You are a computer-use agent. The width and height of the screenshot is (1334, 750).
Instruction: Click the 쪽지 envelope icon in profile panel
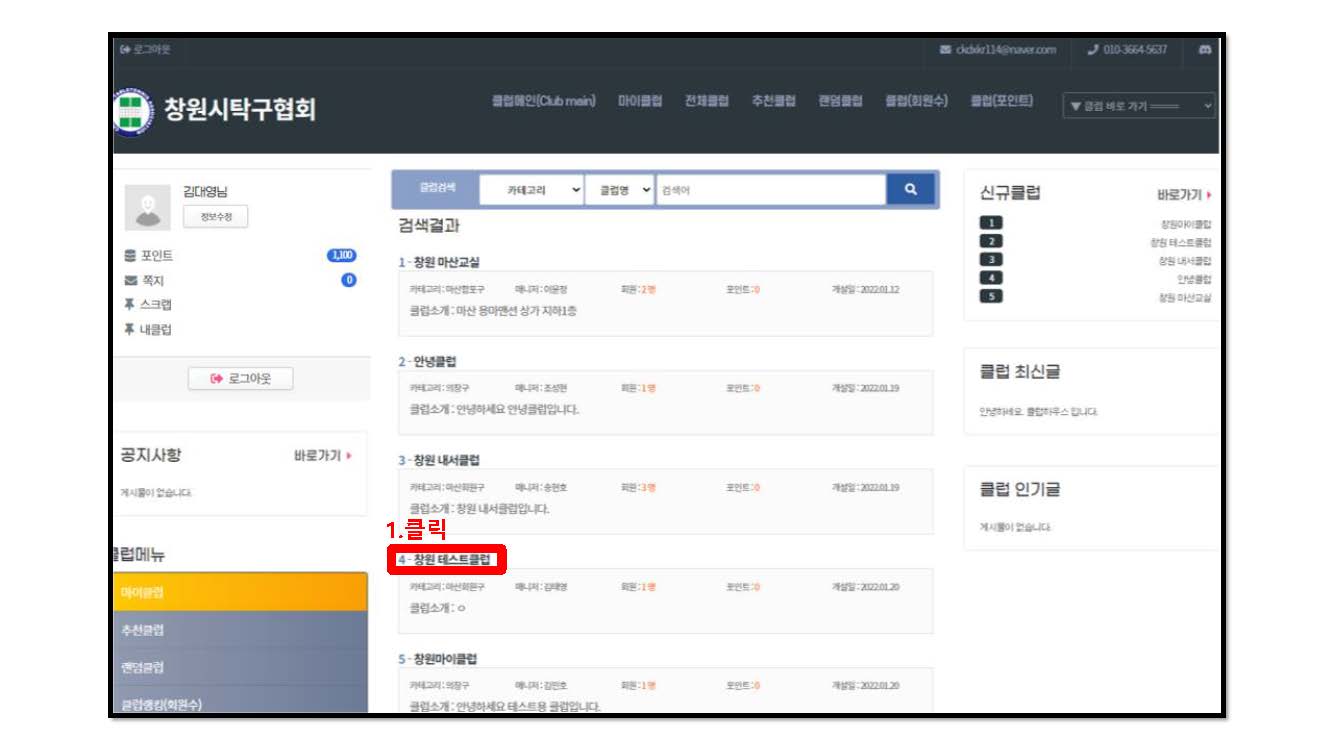point(130,280)
